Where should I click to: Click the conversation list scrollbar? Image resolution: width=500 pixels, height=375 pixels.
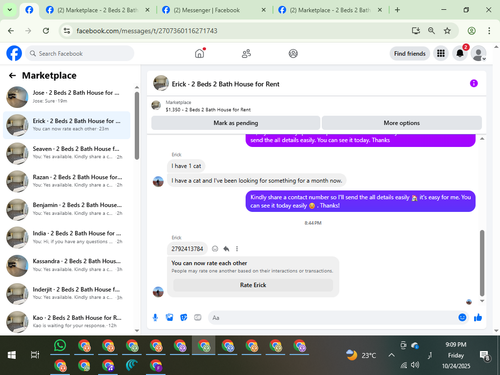coord(137,126)
